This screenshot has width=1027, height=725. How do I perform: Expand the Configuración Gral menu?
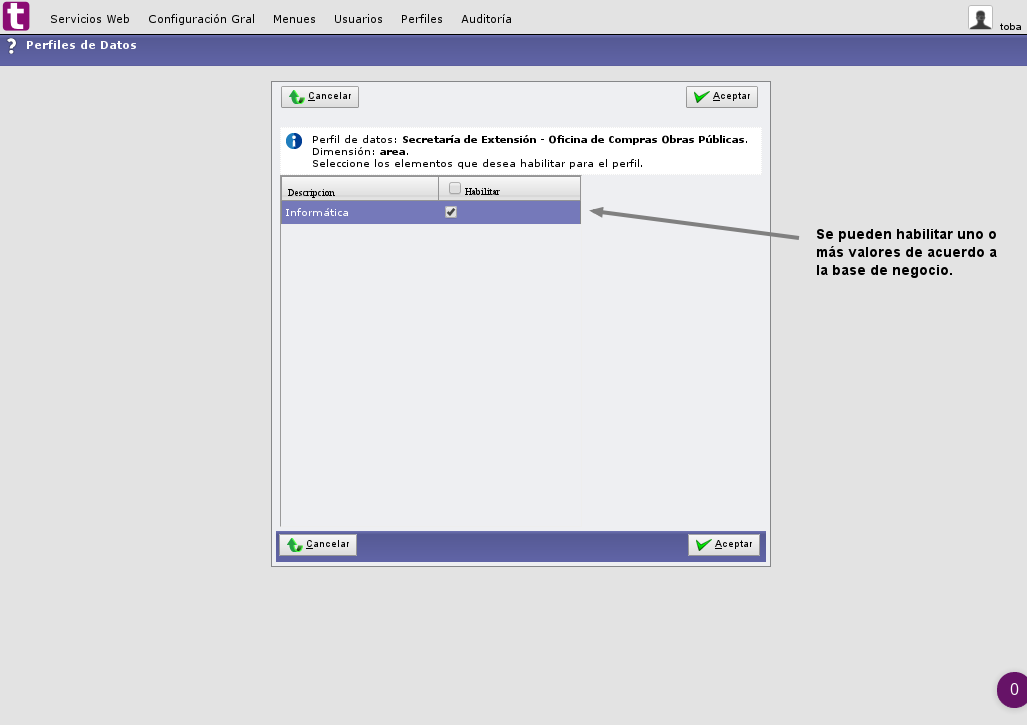click(x=201, y=19)
